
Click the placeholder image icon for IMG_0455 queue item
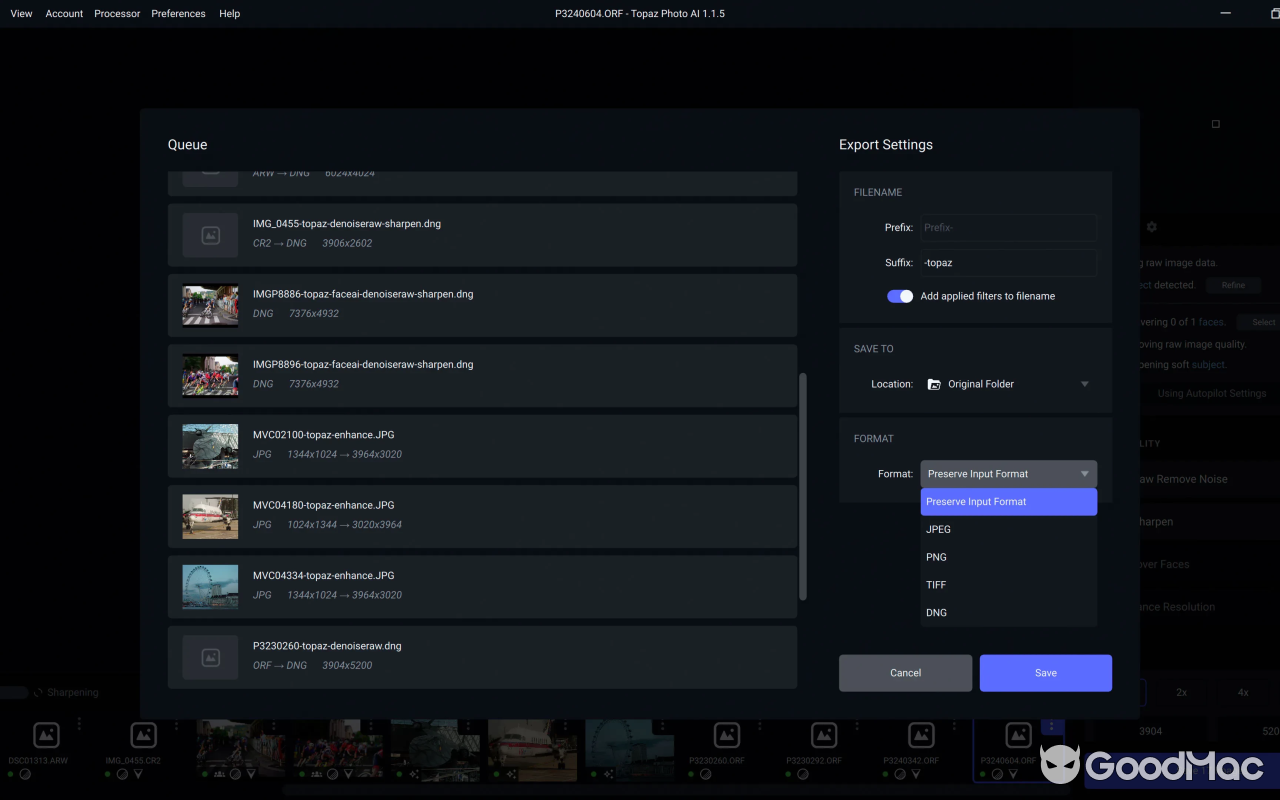point(210,235)
